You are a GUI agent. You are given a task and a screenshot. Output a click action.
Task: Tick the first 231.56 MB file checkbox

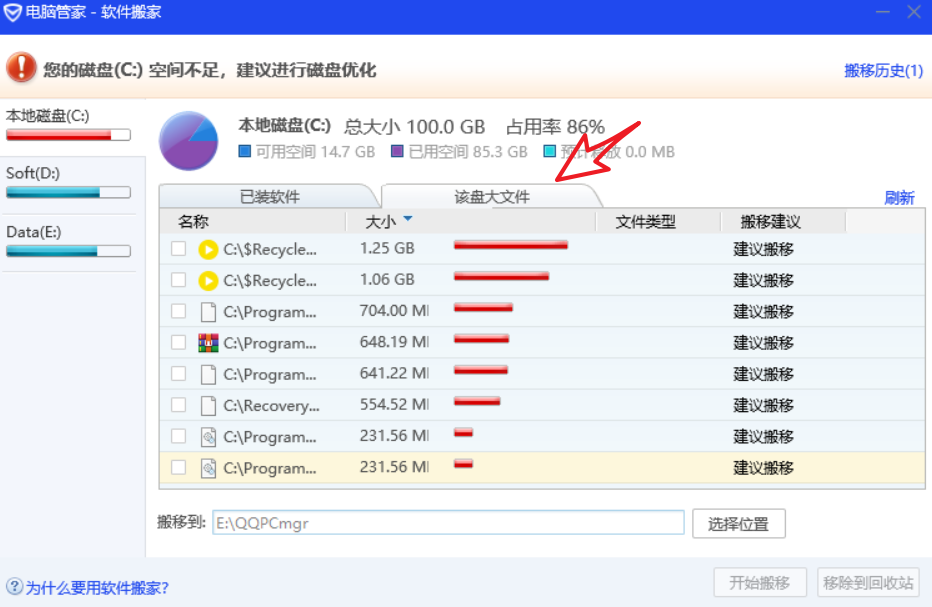click(x=178, y=436)
